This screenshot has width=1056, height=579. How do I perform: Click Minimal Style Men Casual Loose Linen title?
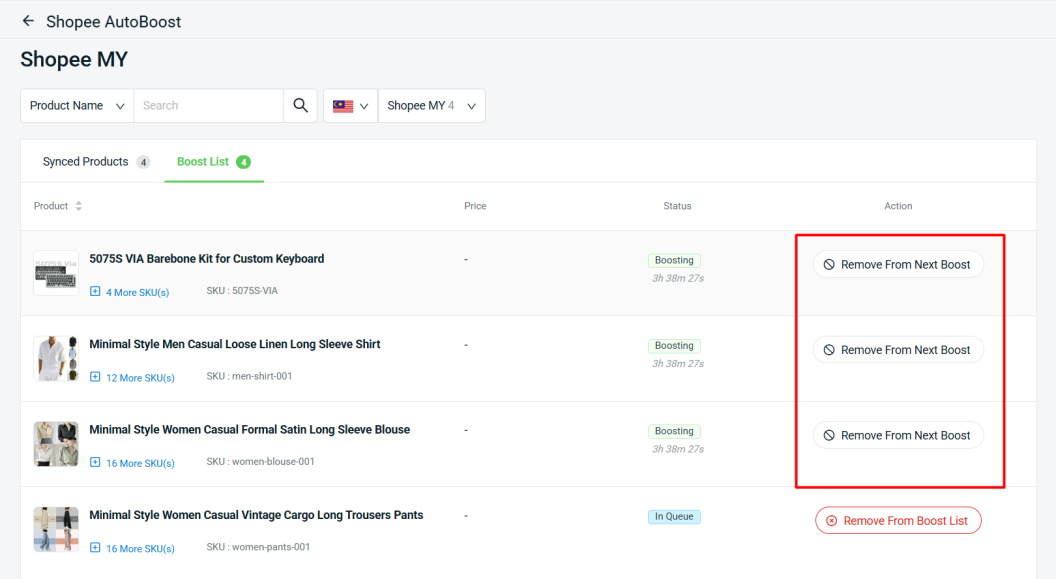[235, 344]
